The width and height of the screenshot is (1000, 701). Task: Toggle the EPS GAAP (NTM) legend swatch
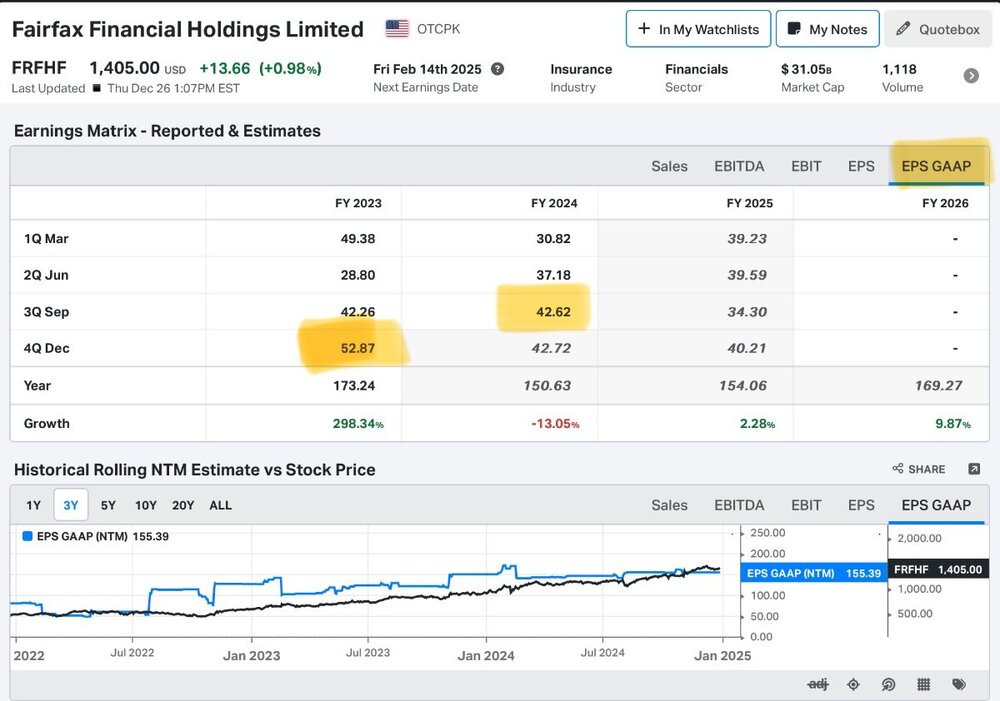tap(27, 536)
